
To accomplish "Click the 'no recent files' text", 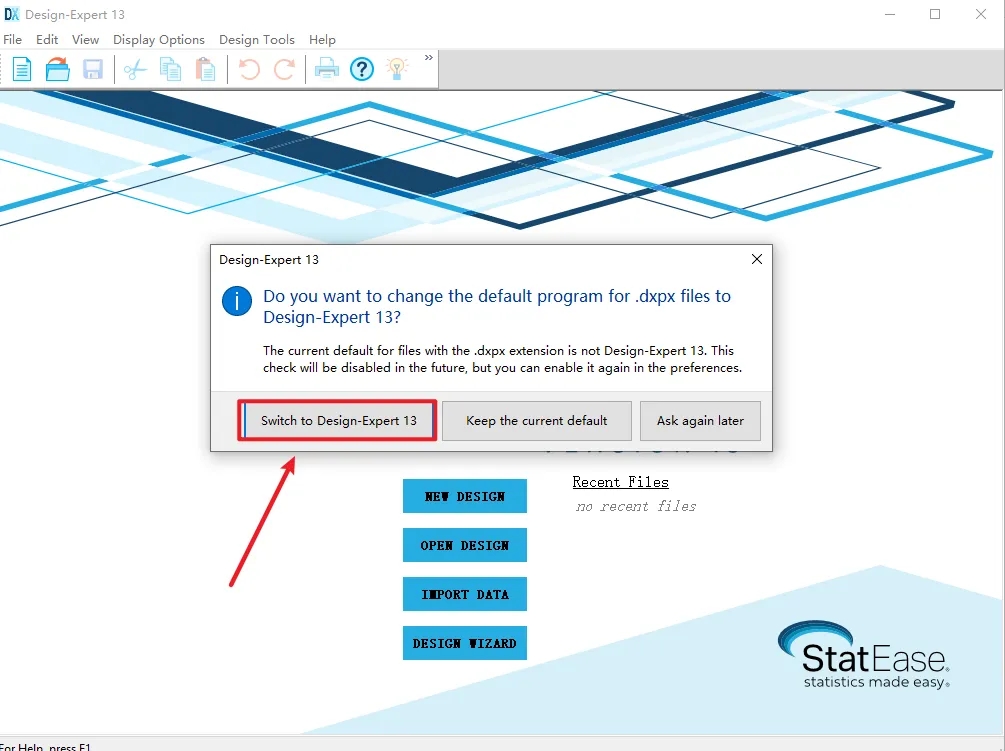I will click(636, 506).
